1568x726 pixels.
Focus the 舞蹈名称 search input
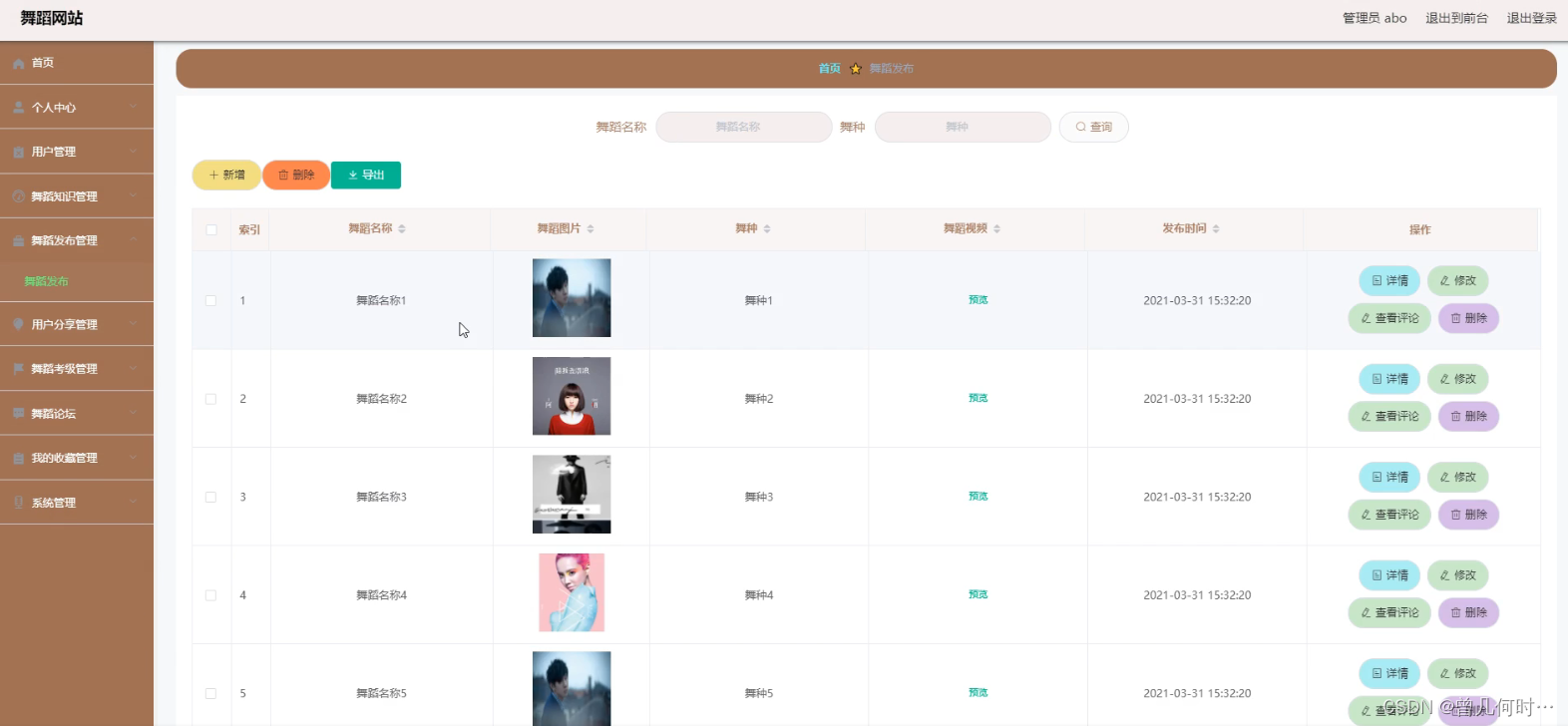point(744,127)
